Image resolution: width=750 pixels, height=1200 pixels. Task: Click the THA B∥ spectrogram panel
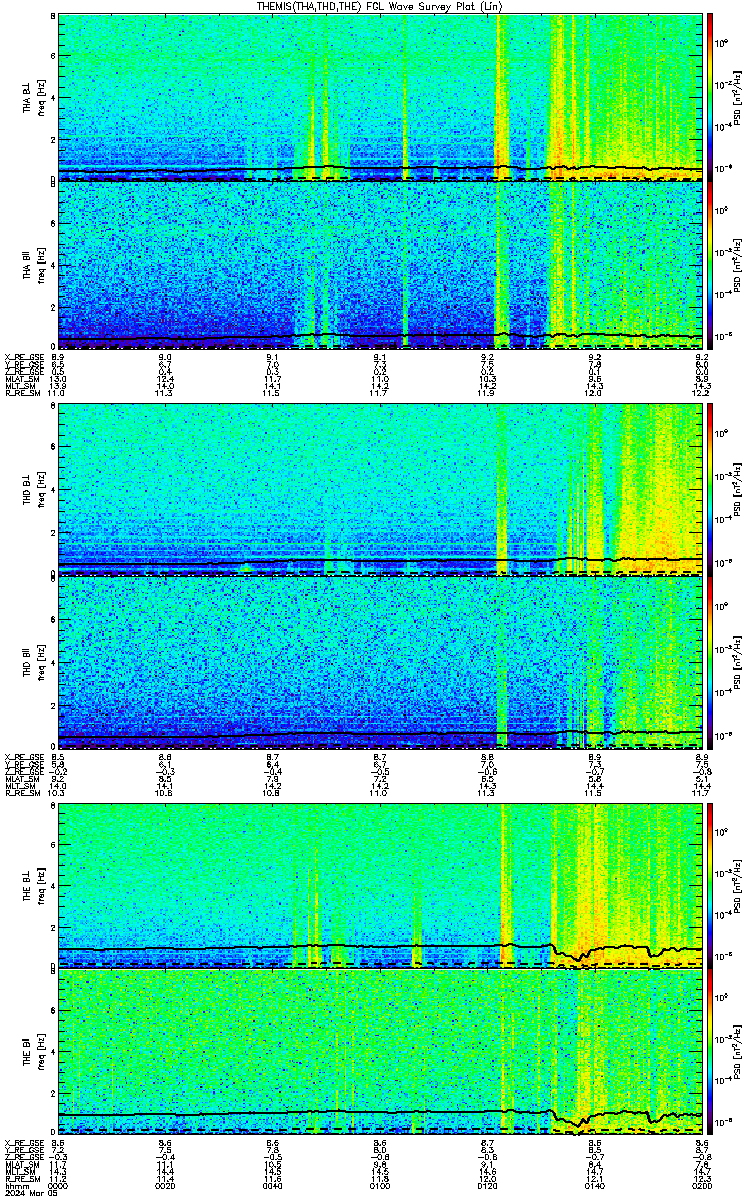(380, 265)
